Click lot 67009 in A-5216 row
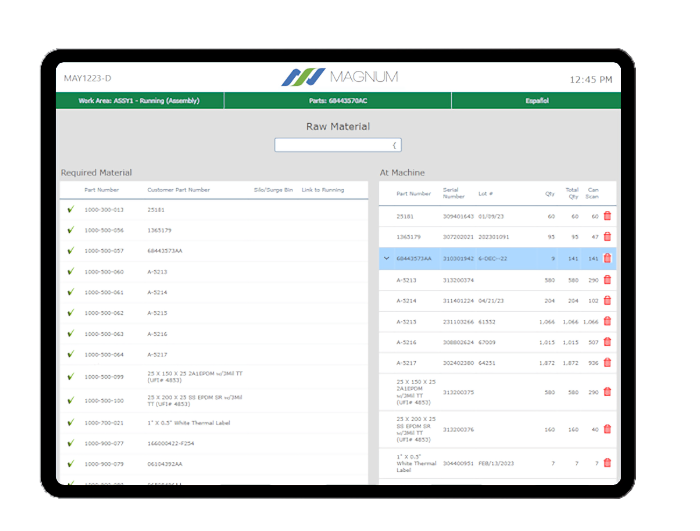Image resolution: width=700 pixels, height=531 pixels. 487,342
